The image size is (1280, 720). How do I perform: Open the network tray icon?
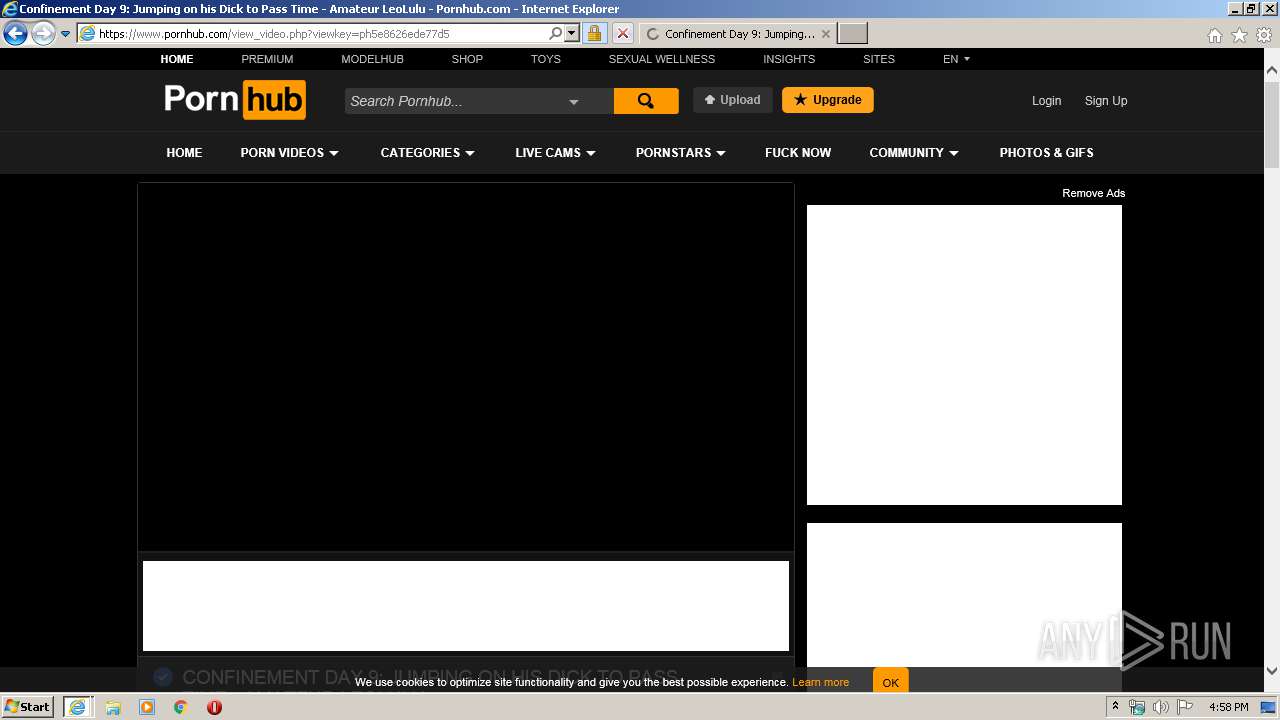point(1137,707)
